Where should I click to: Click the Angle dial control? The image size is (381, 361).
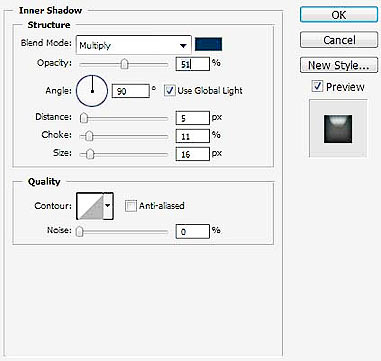92,91
